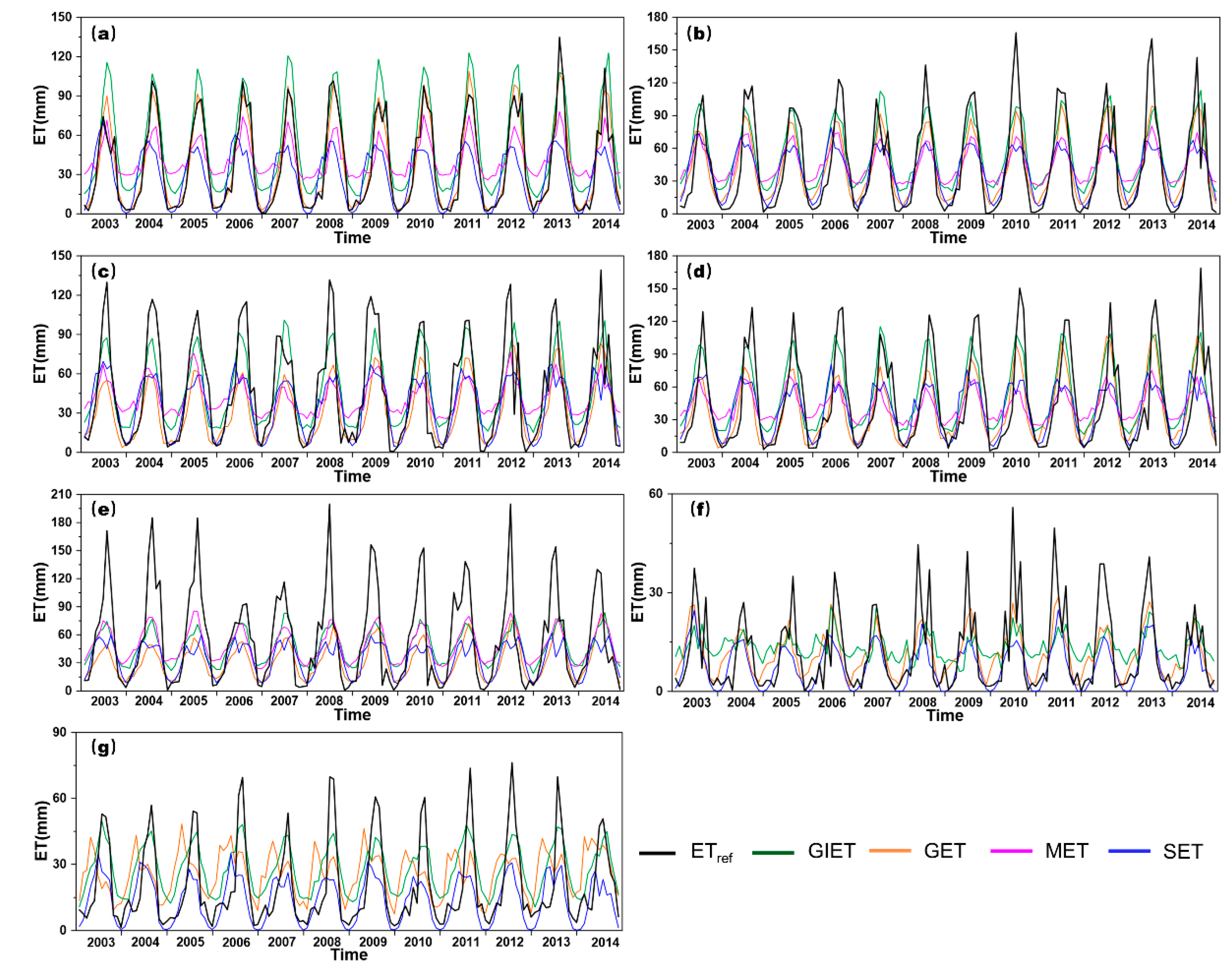This screenshot has width=1232, height=974.
Task: Click panel label (g)
Action: pos(103,747)
